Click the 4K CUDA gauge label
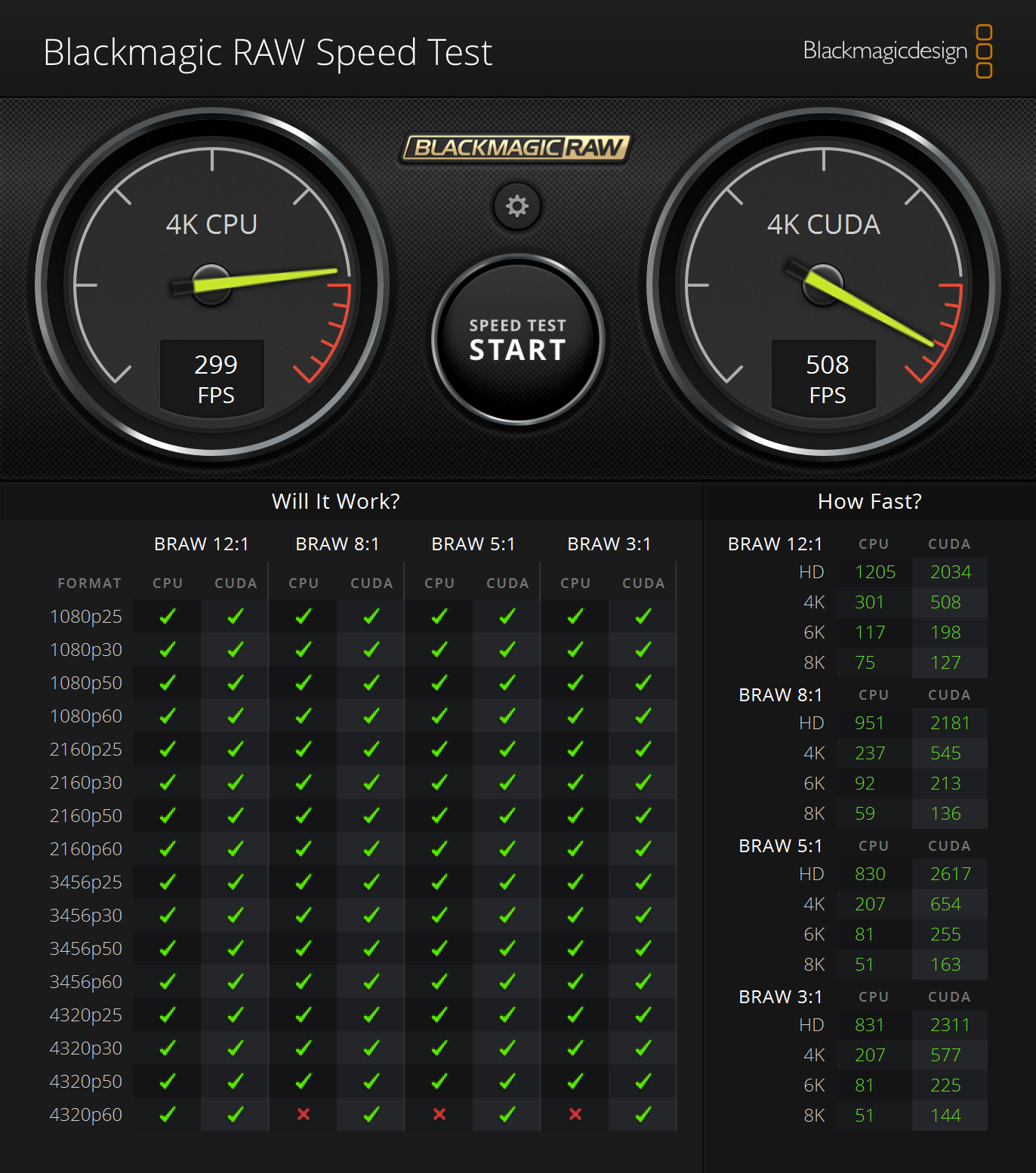This screenshot has height=1173, width=1036. (x=824, y=225)
